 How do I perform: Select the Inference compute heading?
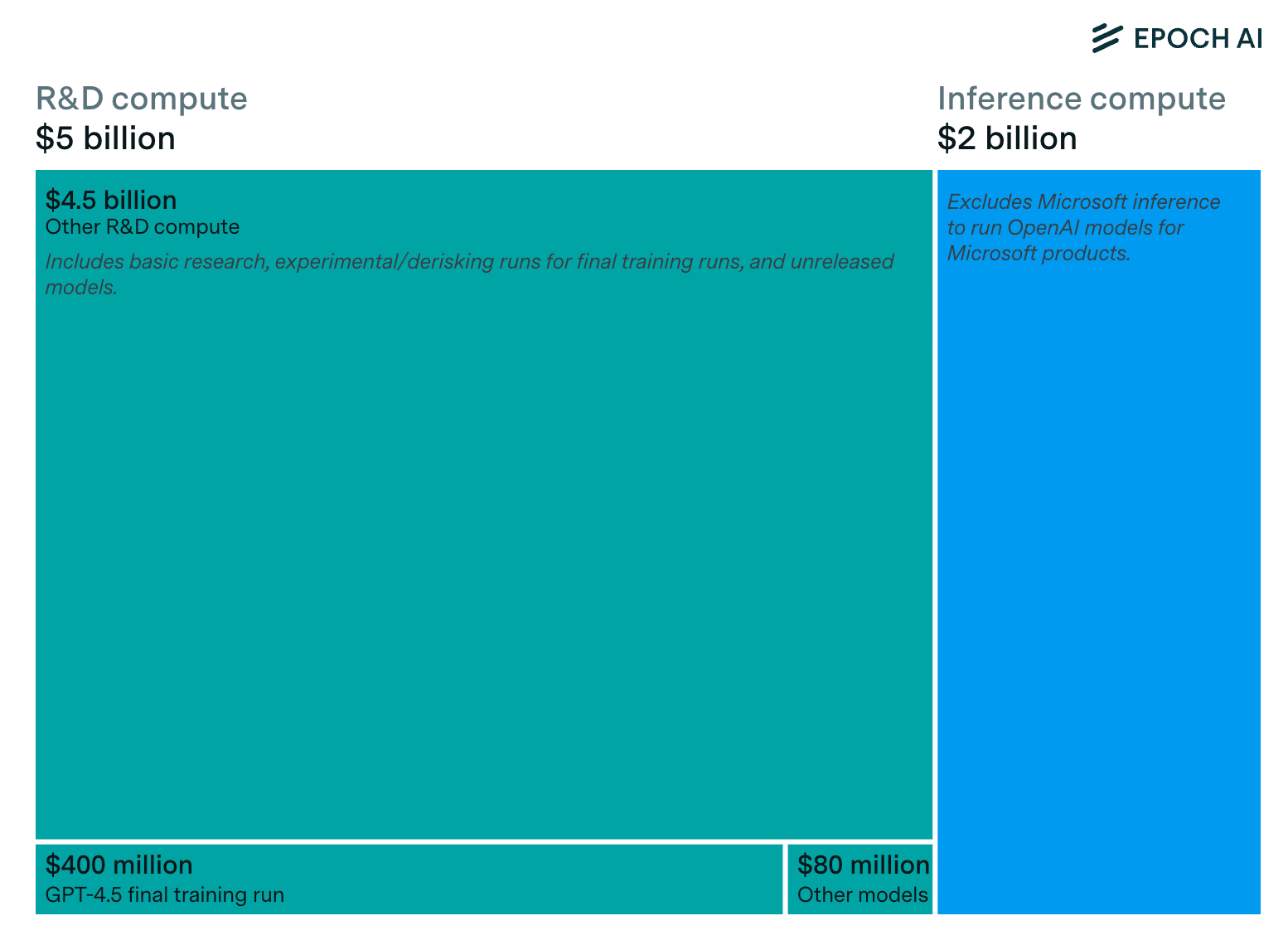point(1082,99)
